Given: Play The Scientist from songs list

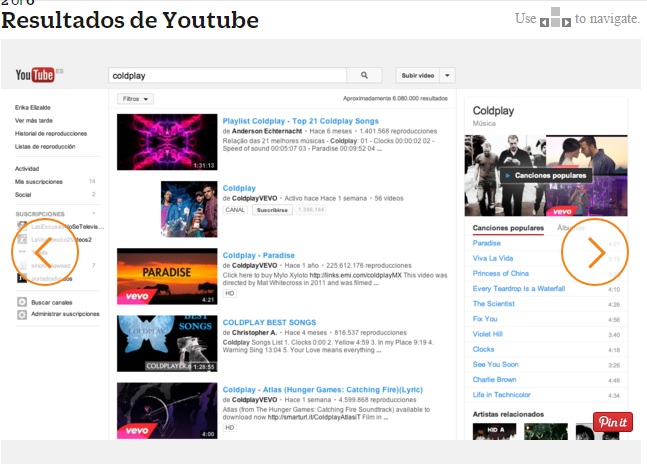Looking at the screenshot, I should point(494,304).
